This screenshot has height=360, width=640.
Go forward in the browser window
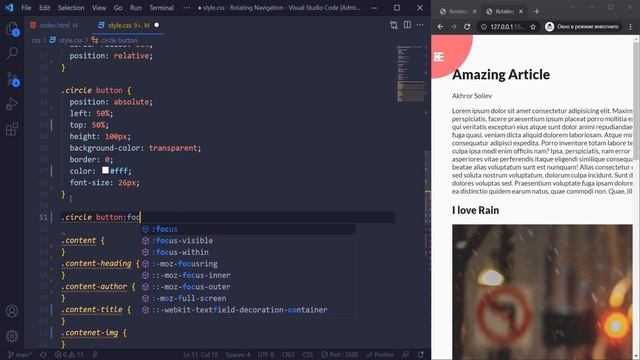click(x=453, y=27)
